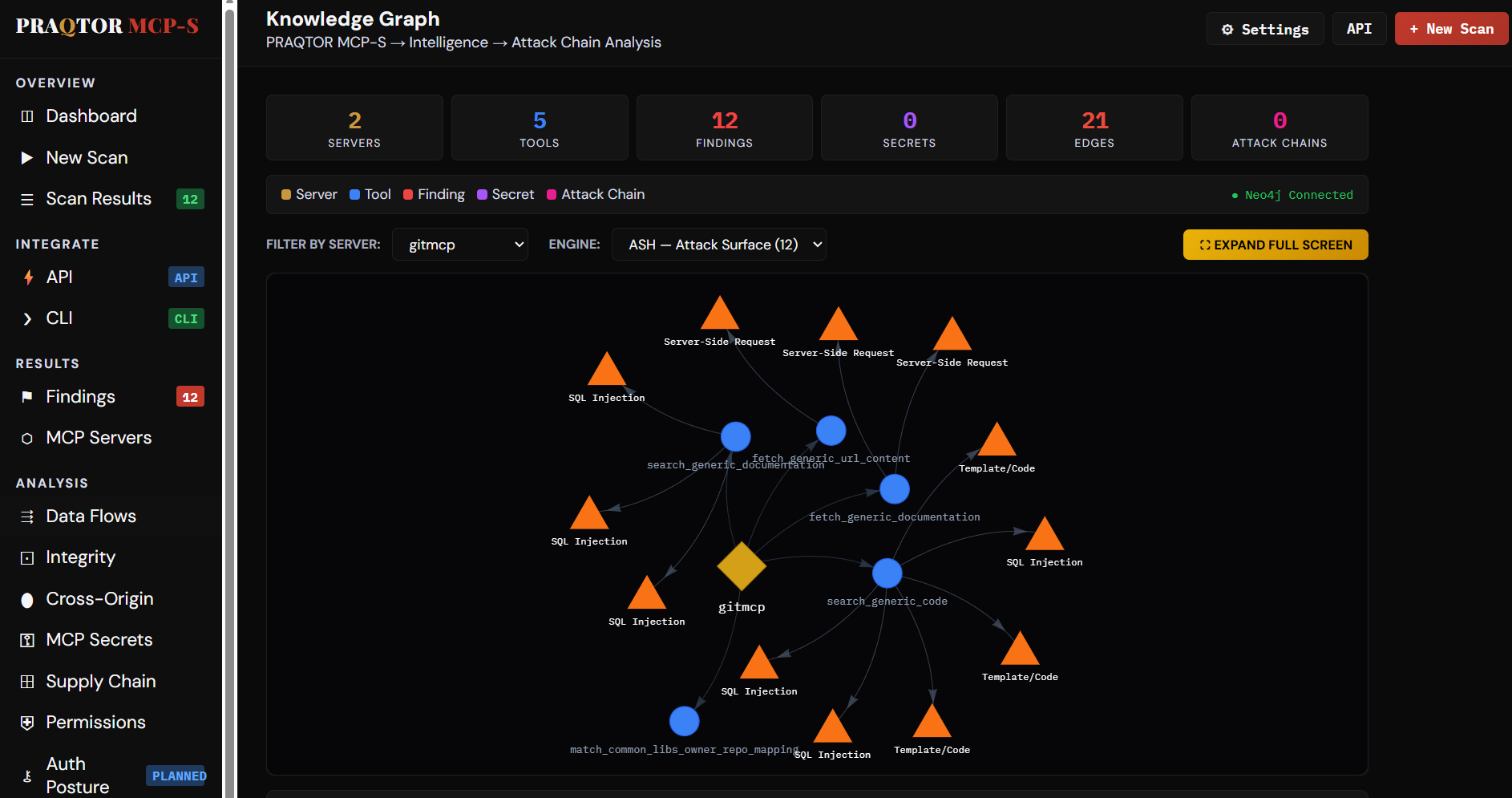Click the EXPAND FULL SCREEN button
Image resolution: width=1512 pixels, height=798 pixels.
1275,245
